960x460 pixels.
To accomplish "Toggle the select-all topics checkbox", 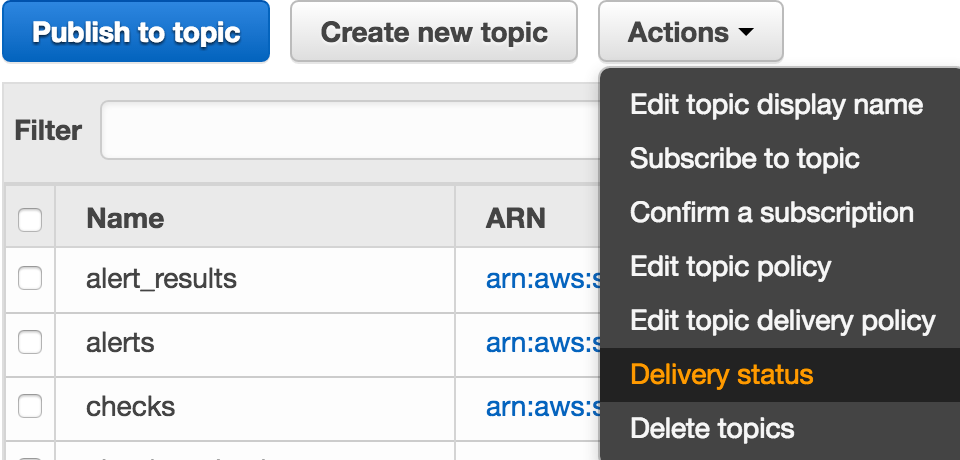I will pyautogui.click(x=30, y=219).
